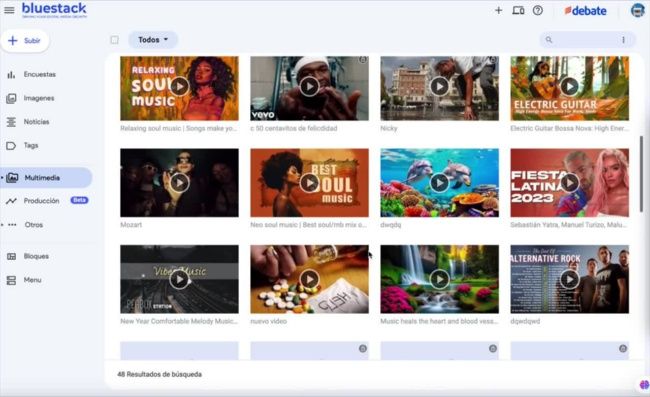Open the devices preview icon

click(518, 10)
